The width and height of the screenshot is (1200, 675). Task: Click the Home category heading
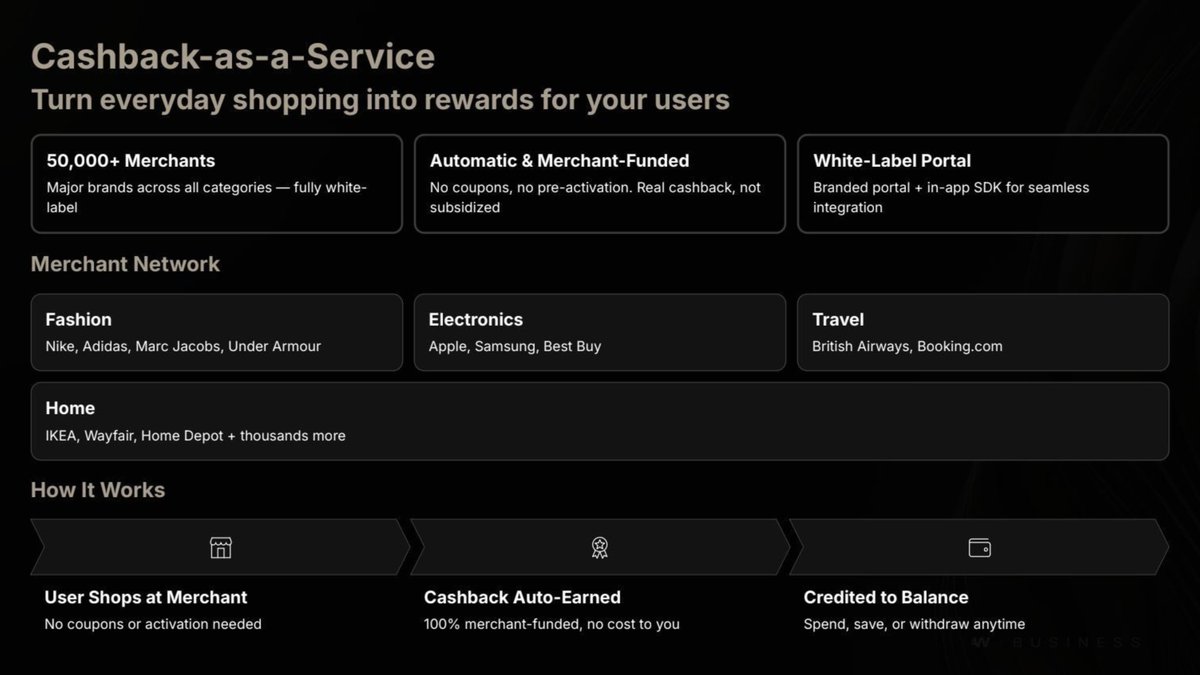[x=70, y=408]
